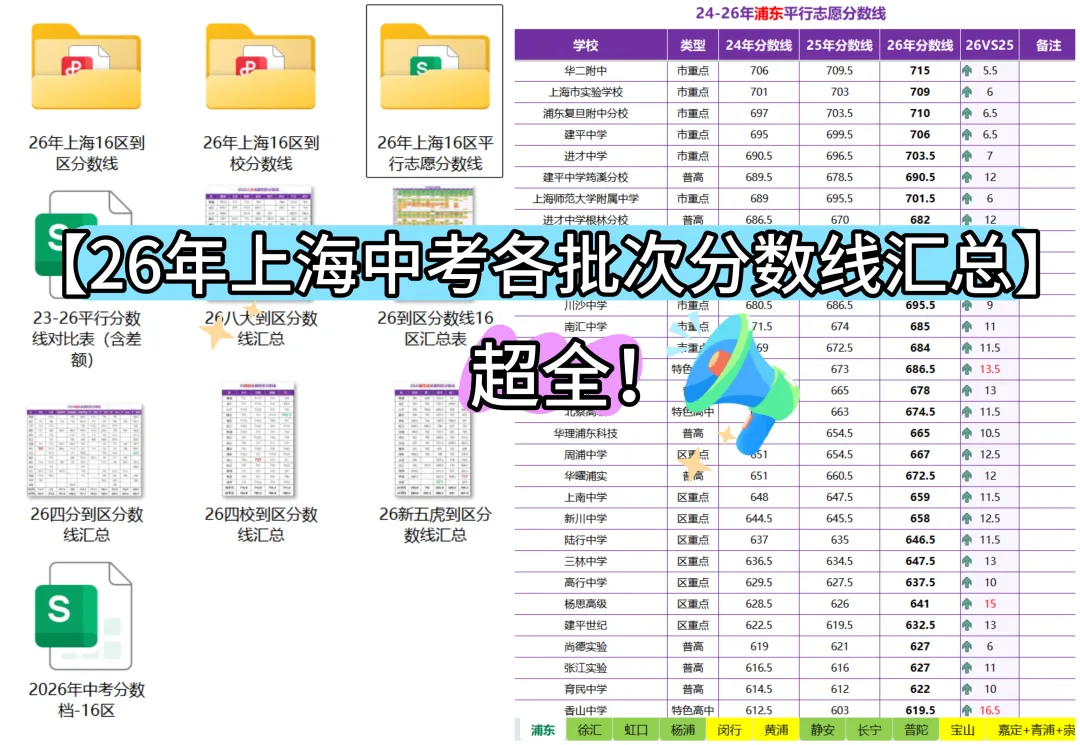Select the 进才中学 school cell
Viewport: 1080px width, 745px height.
click(x=590, y=156)
